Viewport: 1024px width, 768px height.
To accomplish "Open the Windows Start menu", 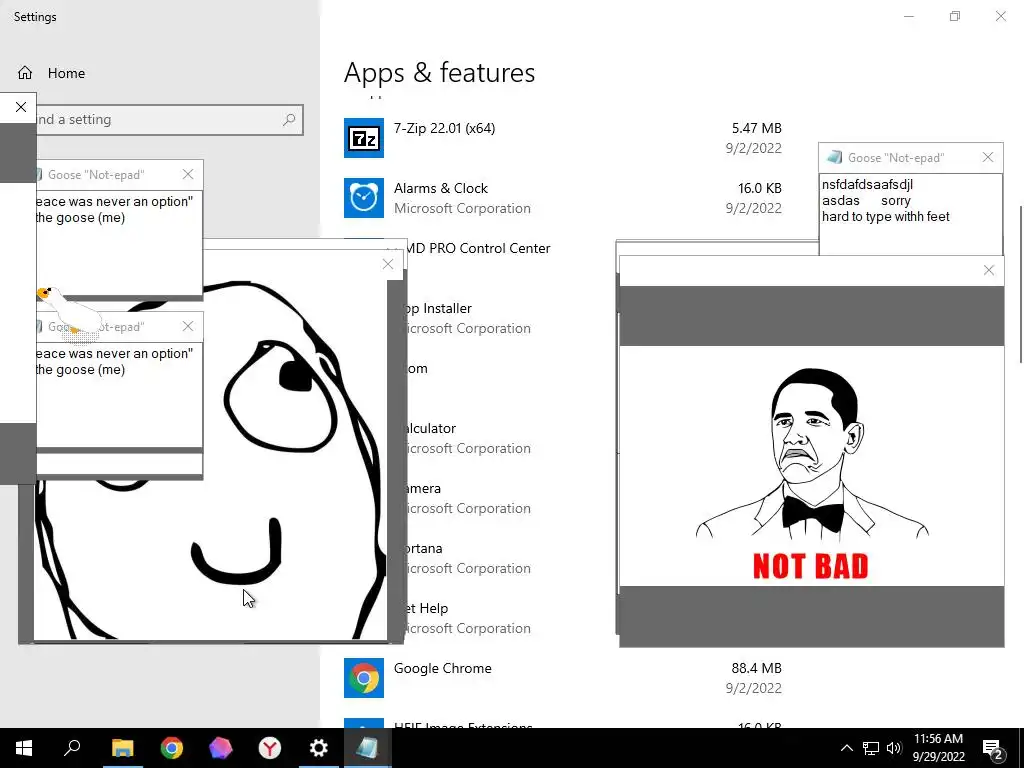I will [x=24, y=748].
